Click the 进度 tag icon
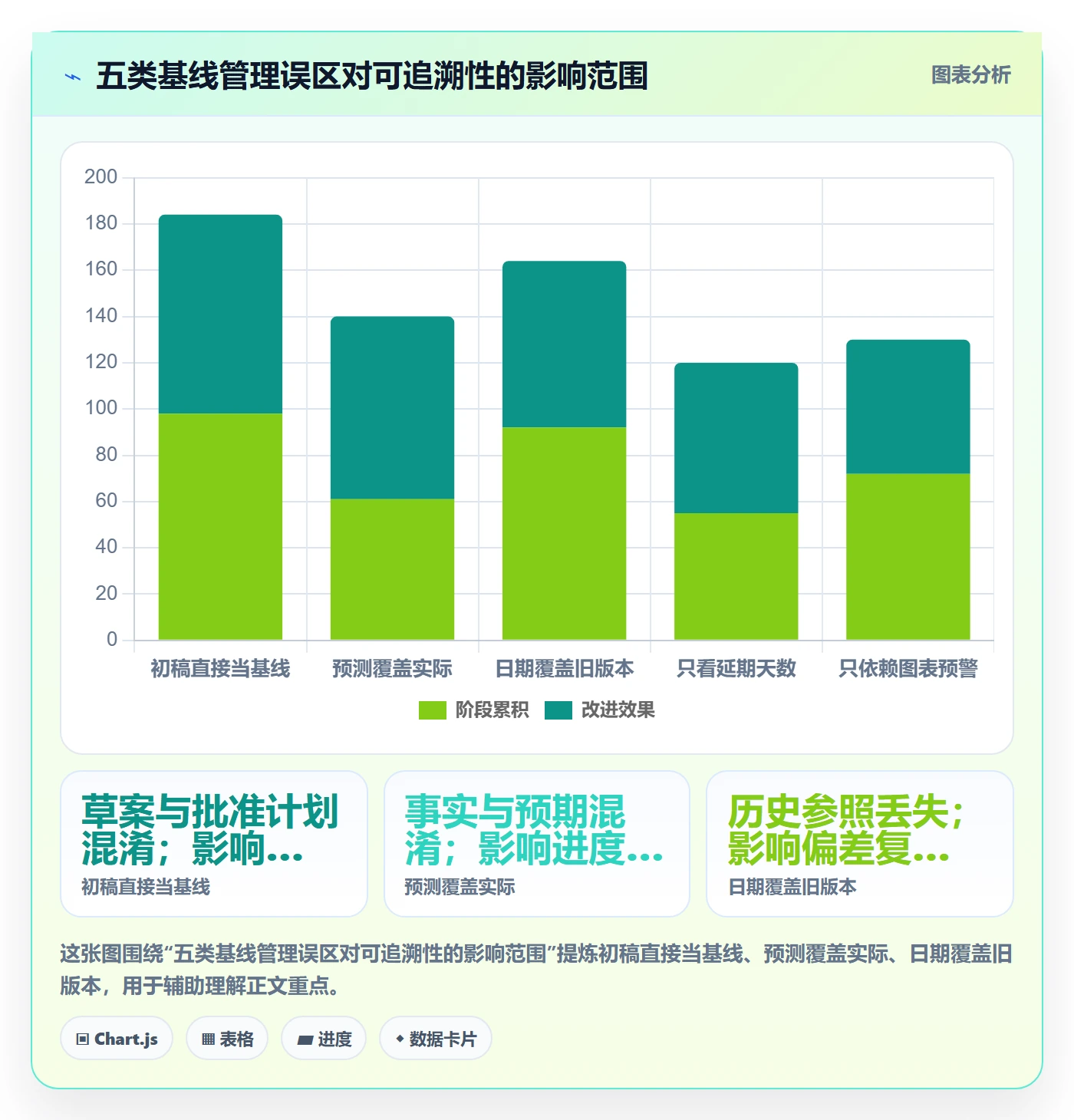The image size is (1074, 1120). click(305, 1039)
